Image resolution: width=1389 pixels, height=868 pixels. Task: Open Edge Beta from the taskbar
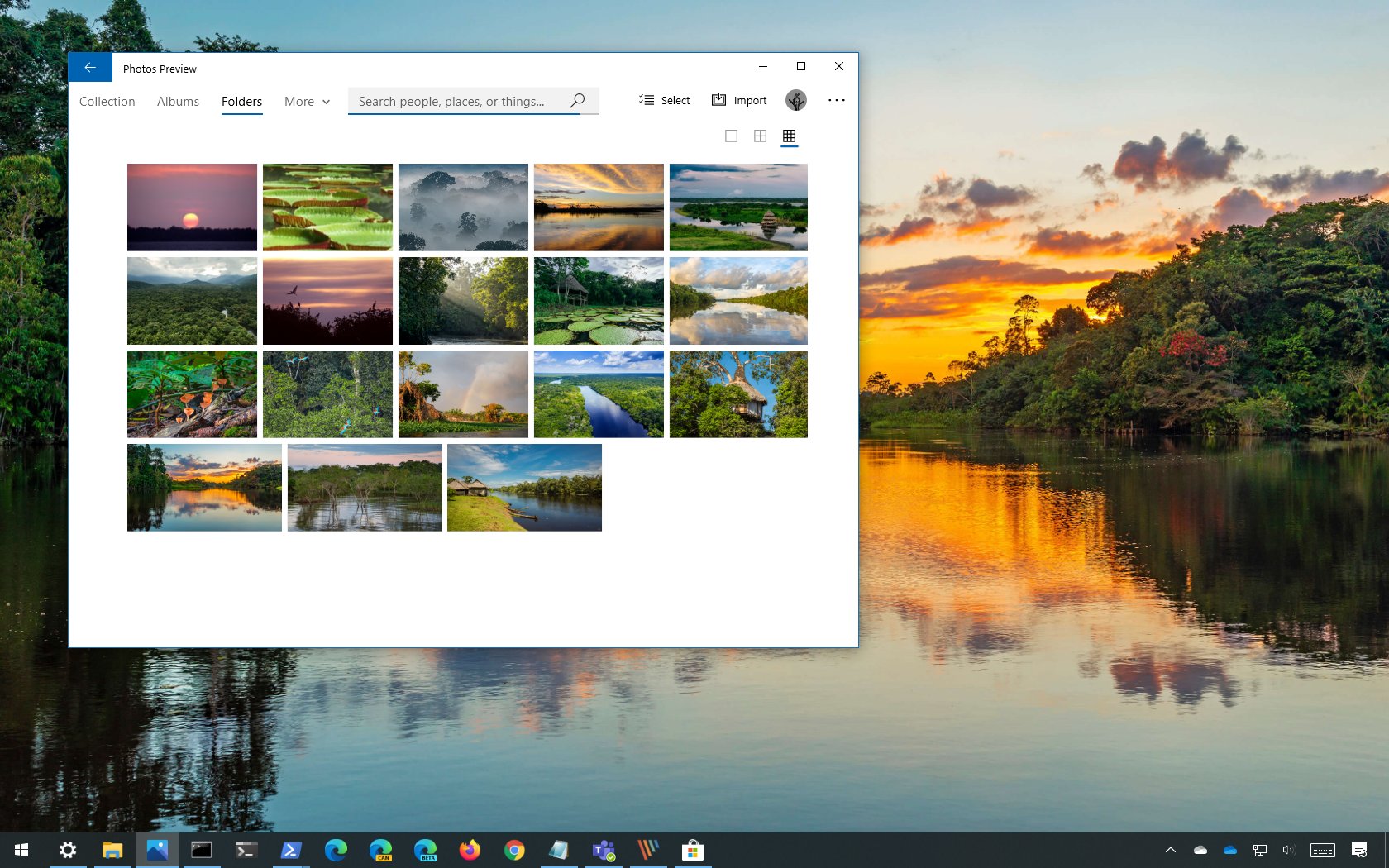click(425, 850)
